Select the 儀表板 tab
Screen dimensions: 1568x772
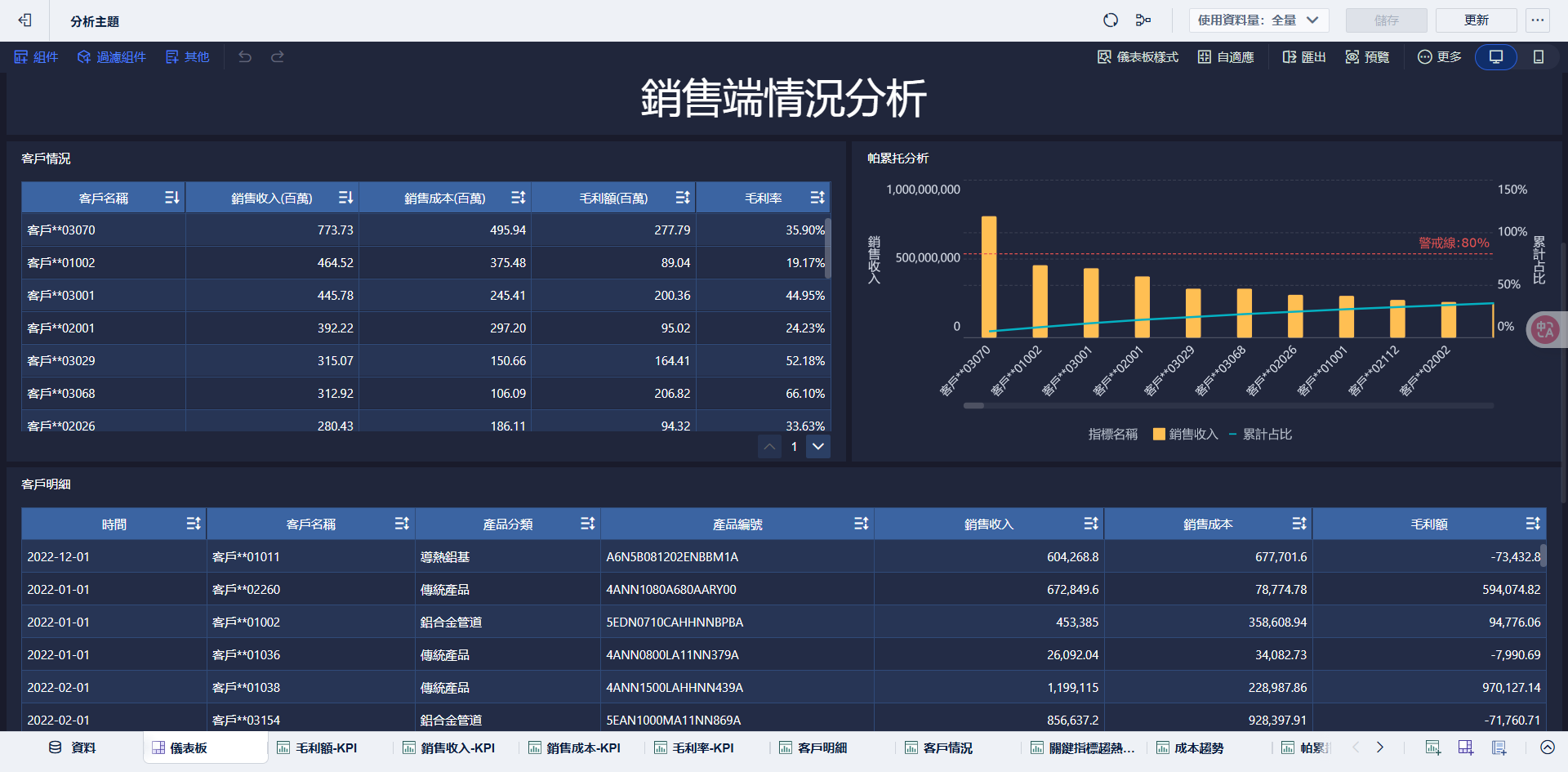(206, 747)
